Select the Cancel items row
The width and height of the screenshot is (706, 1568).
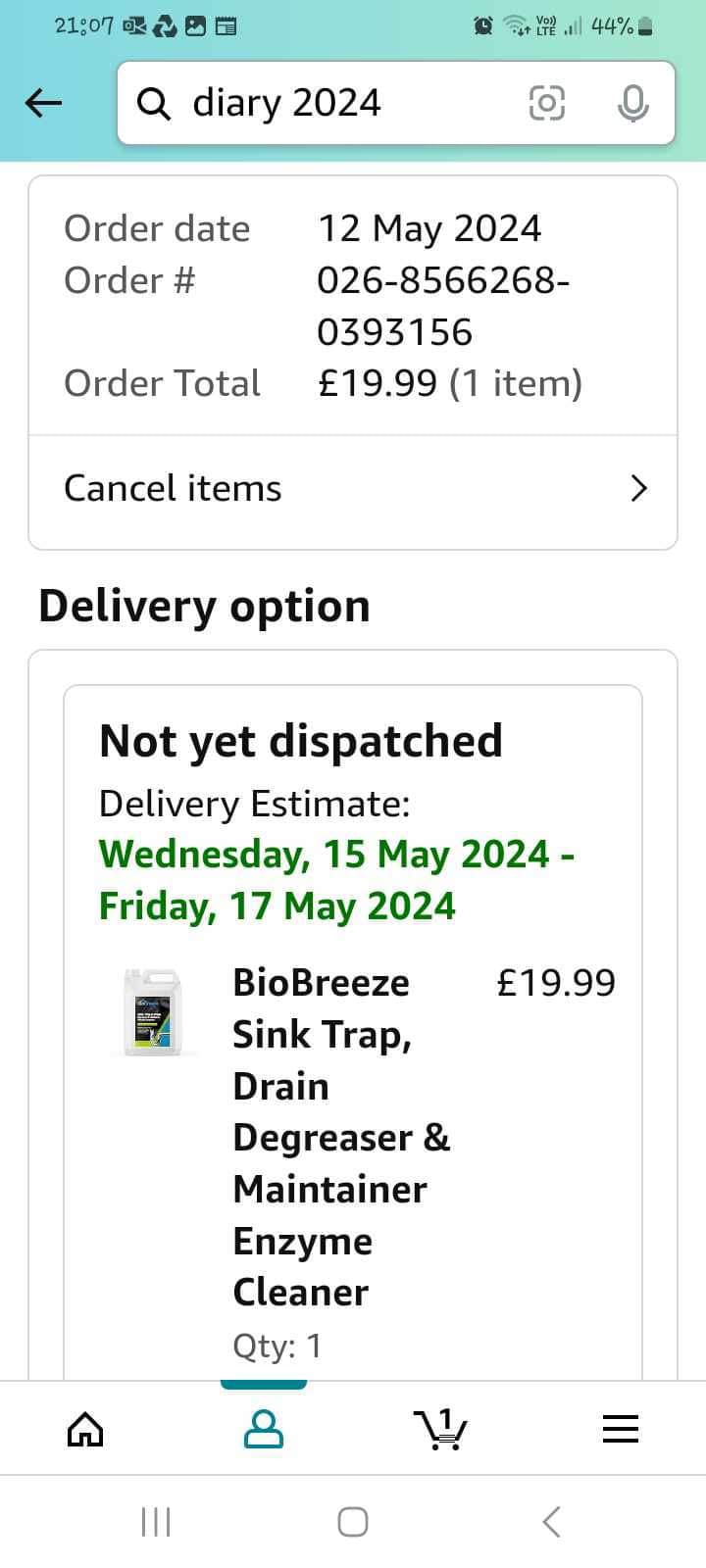point(353,488)
